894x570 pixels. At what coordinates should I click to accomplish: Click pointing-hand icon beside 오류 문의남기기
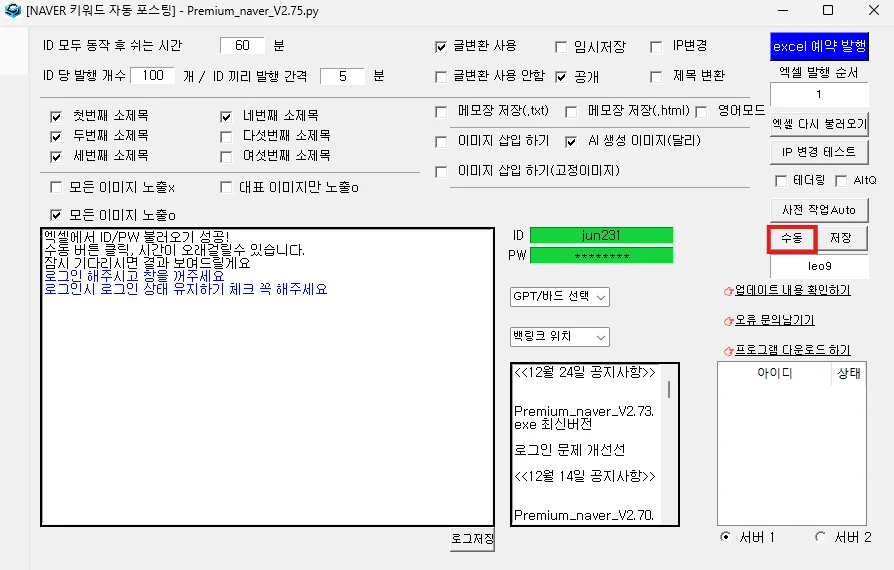pos(728,321)
